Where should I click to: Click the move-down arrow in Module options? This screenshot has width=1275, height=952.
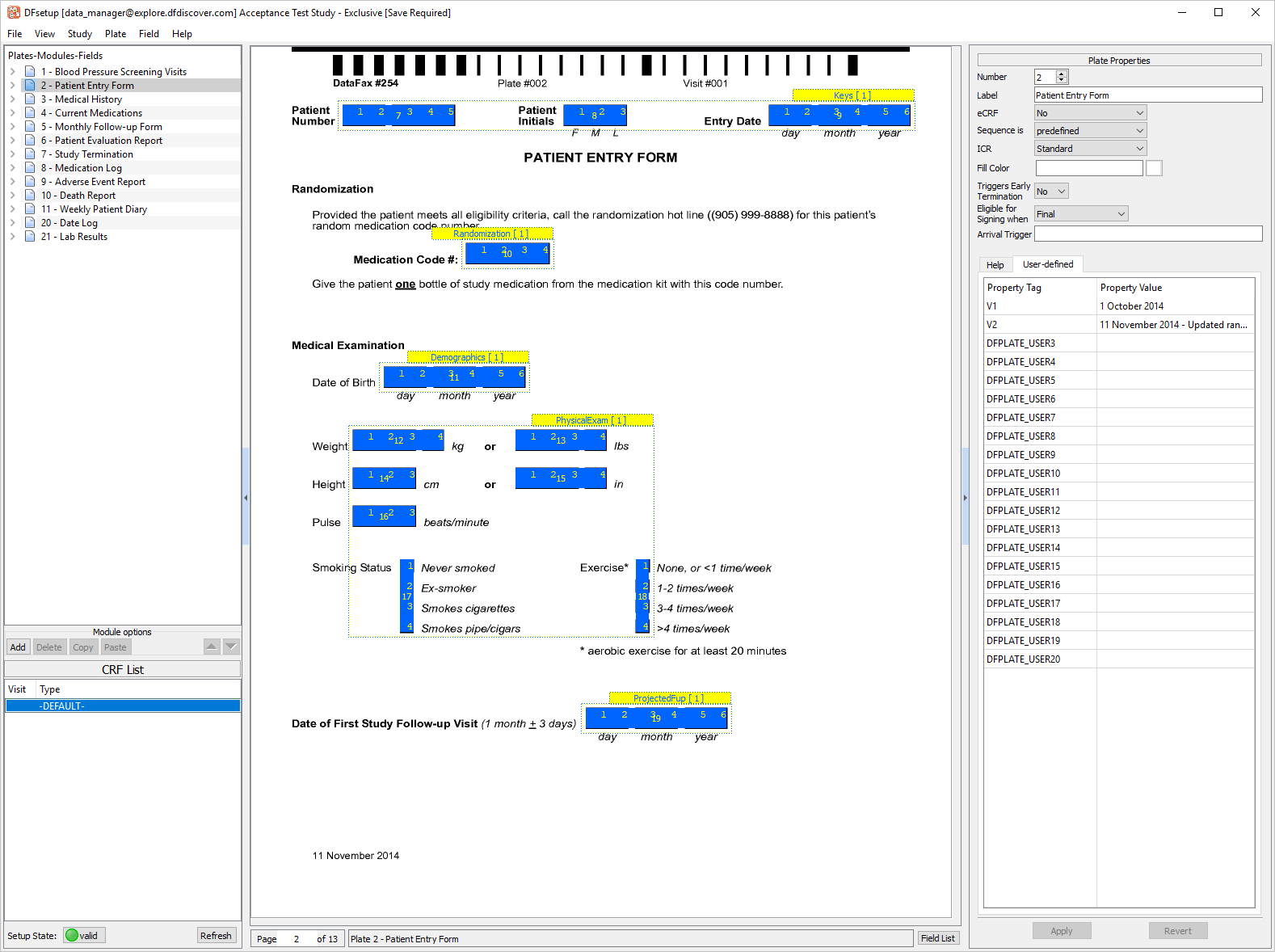(231, 647)
